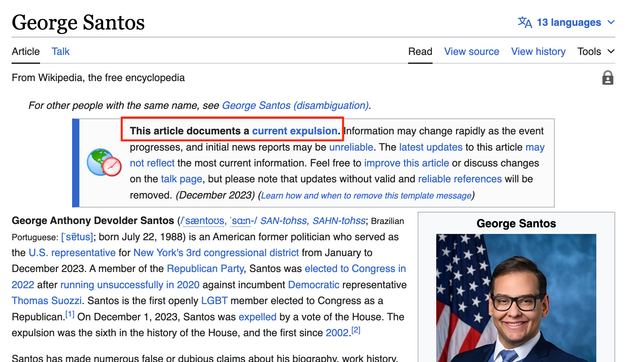Image resolution: width=637 pixels, height=362 pixels.
Task: Follow the unreliable link in the notice
Action: point(351,147)
